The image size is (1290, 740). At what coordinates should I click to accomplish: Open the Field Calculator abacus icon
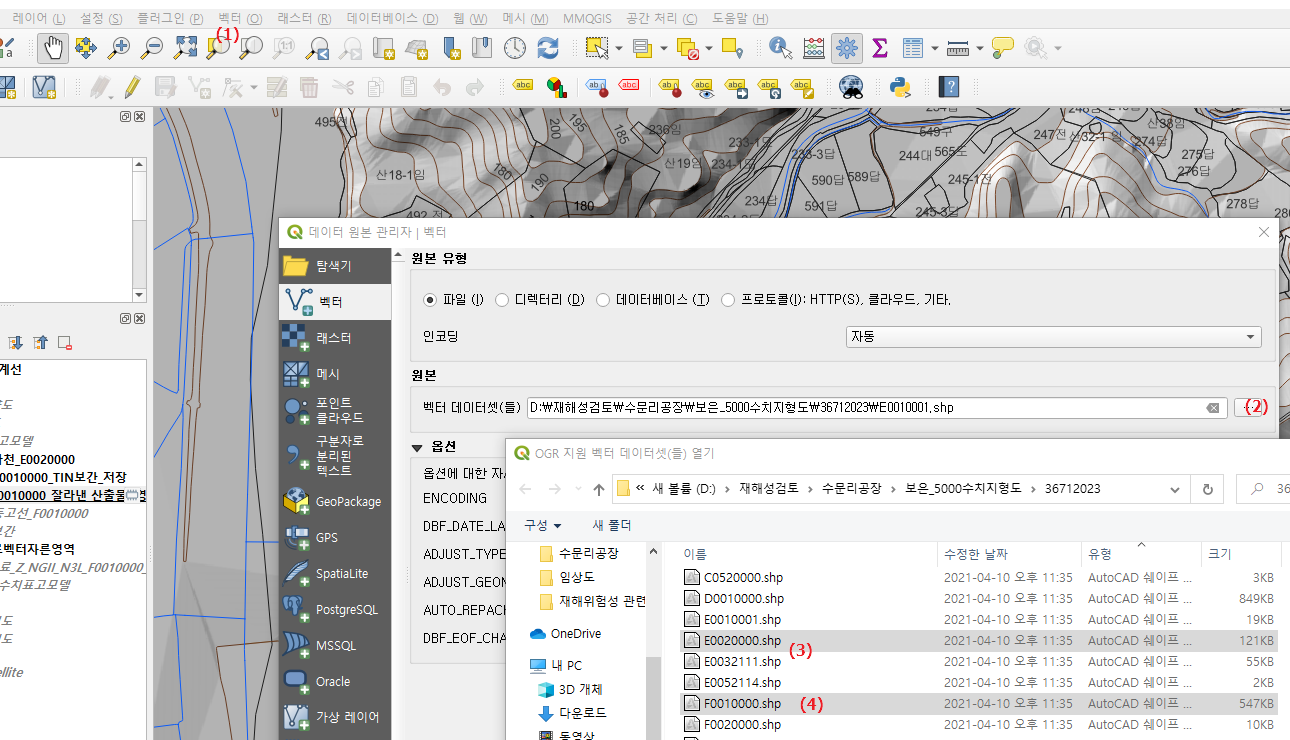814,46
